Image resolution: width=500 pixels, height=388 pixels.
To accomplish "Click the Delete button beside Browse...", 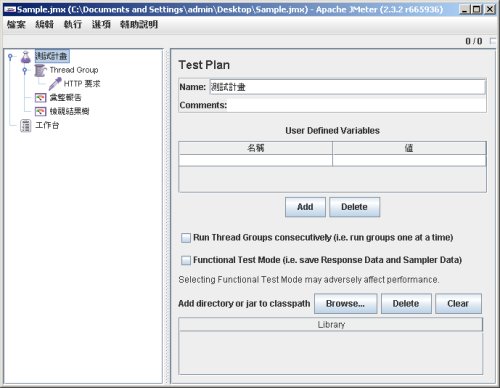I will coord(406,304).
